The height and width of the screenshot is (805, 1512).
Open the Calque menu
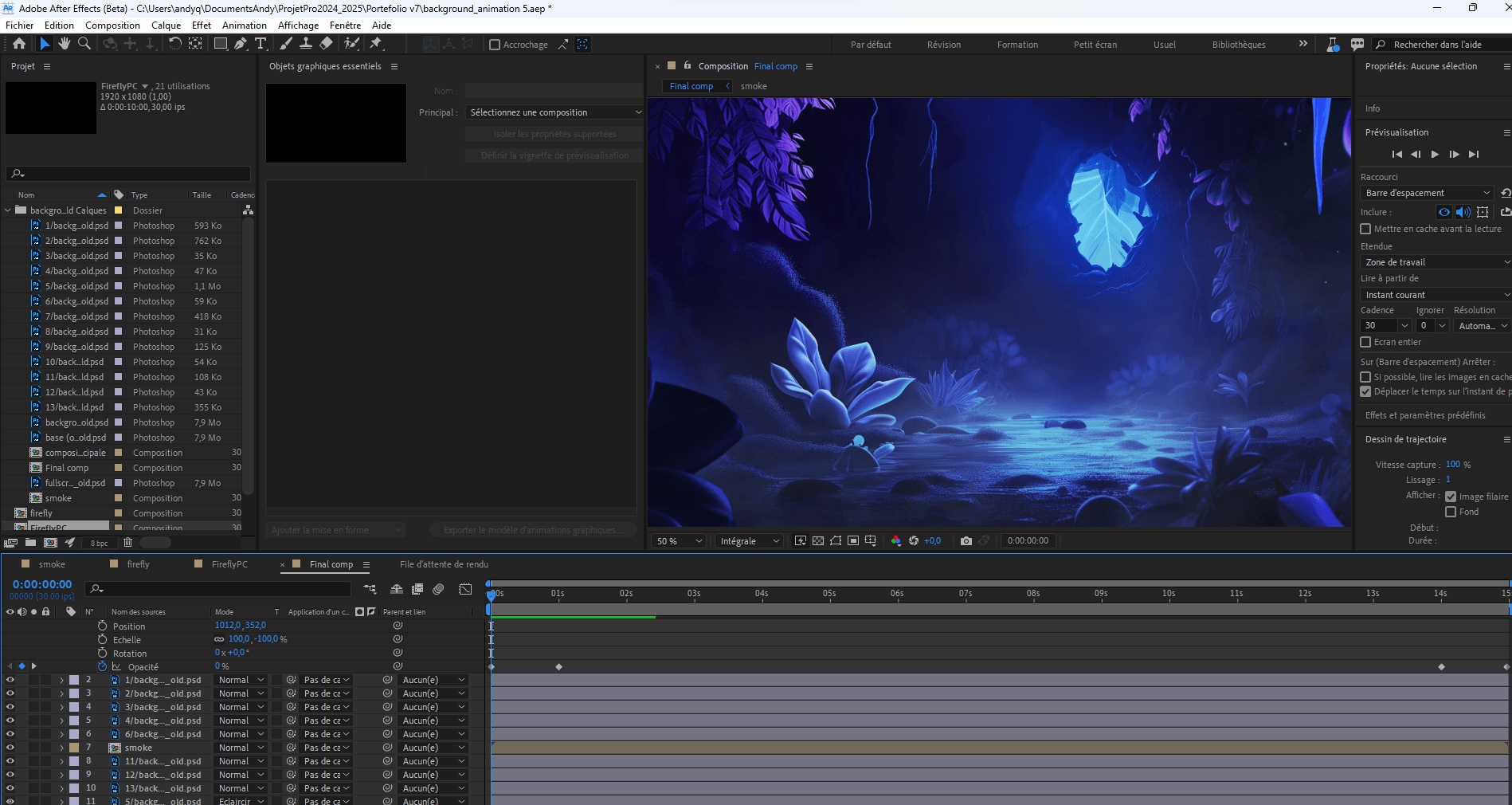tap(166, 26)
